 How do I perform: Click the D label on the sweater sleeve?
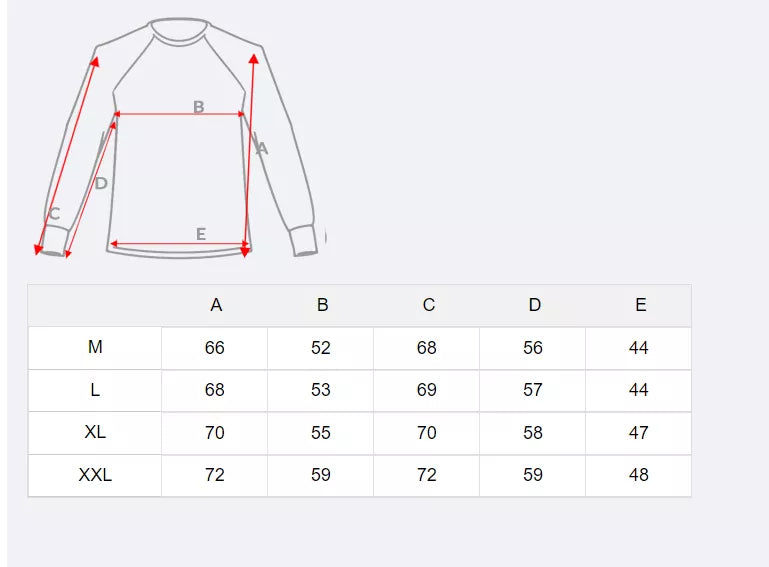point(101,183)
